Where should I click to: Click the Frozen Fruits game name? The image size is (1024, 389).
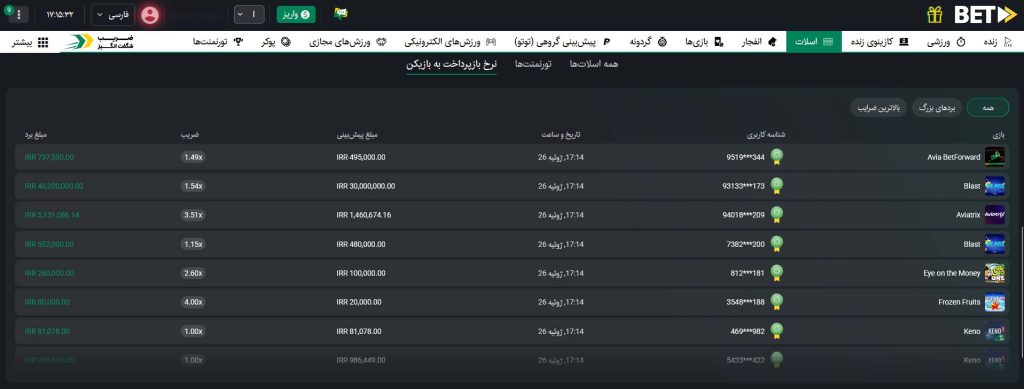(959, 302)
